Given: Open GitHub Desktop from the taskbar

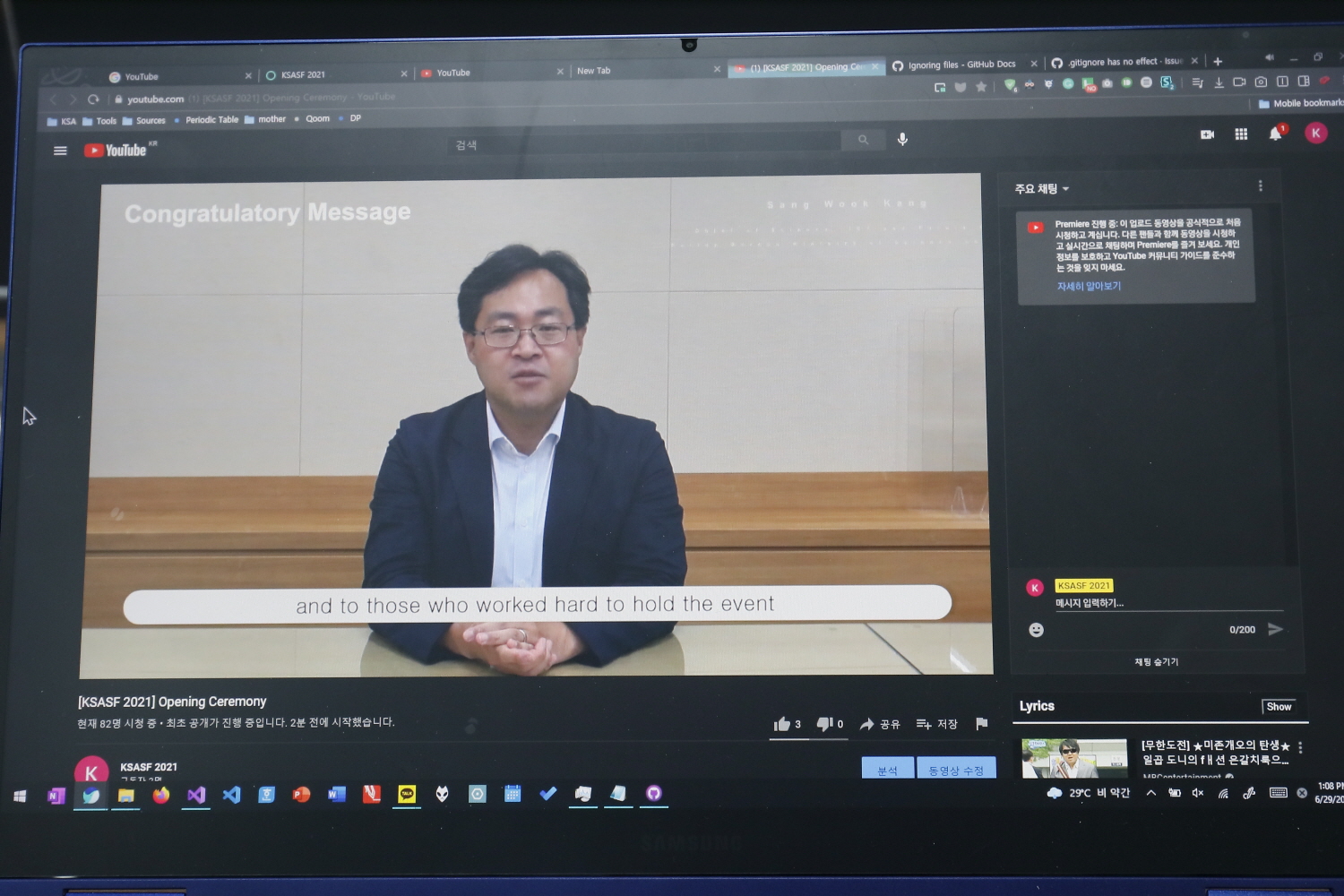Looking at the screenshot, I should pyautogui.click(x=654, y=793).
